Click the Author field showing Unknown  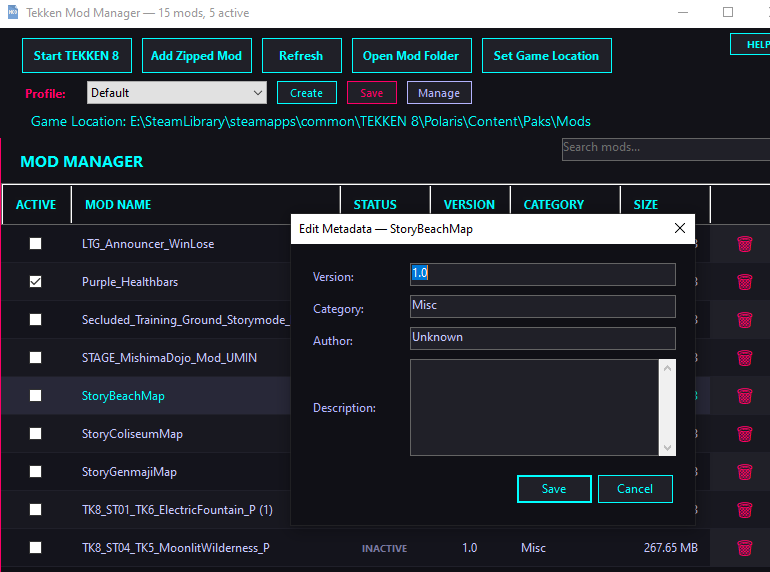pyautogui.click(x=543, y=338)
